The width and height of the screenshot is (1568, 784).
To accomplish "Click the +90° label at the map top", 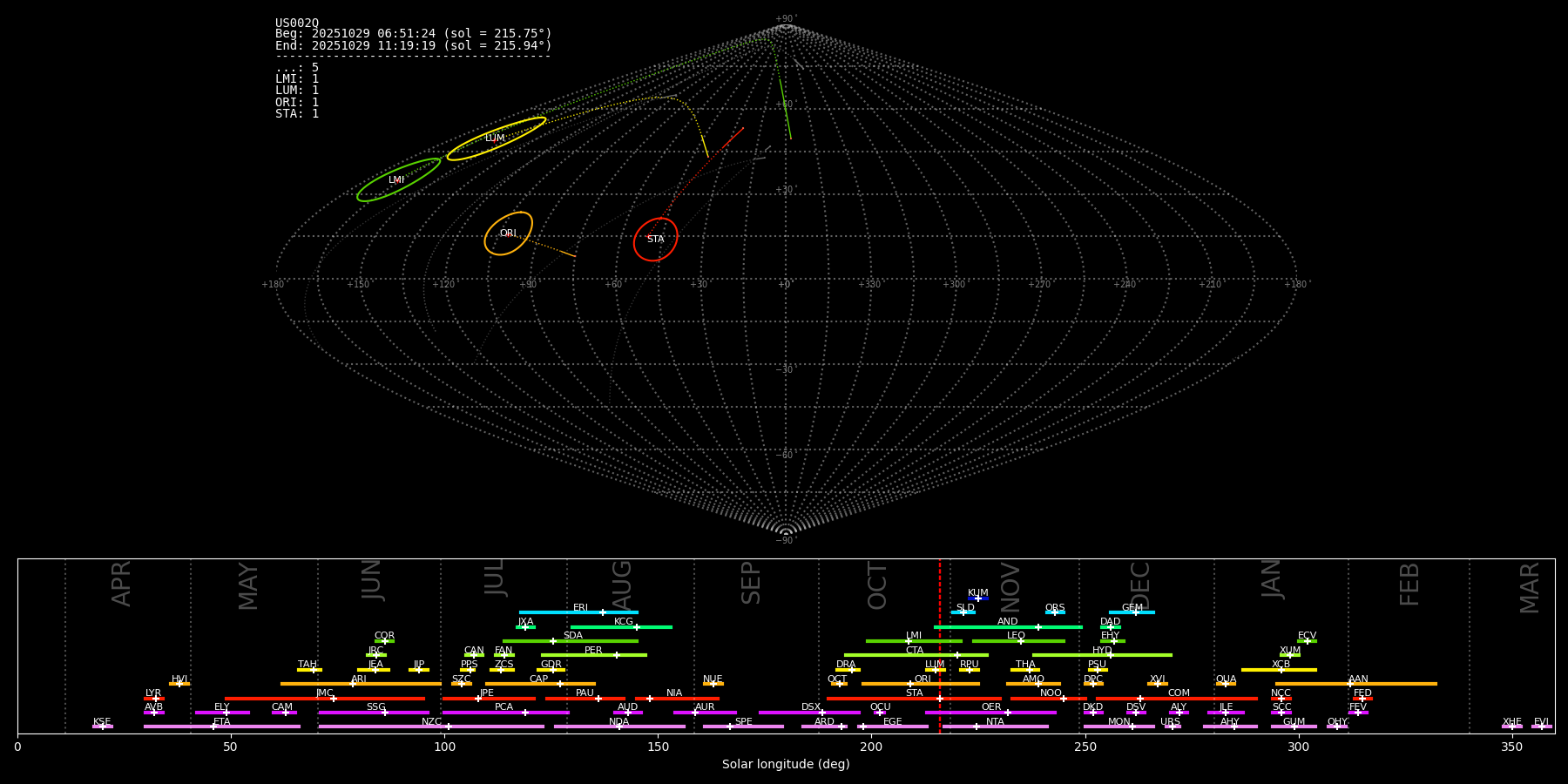I will (x=785, y=19).
